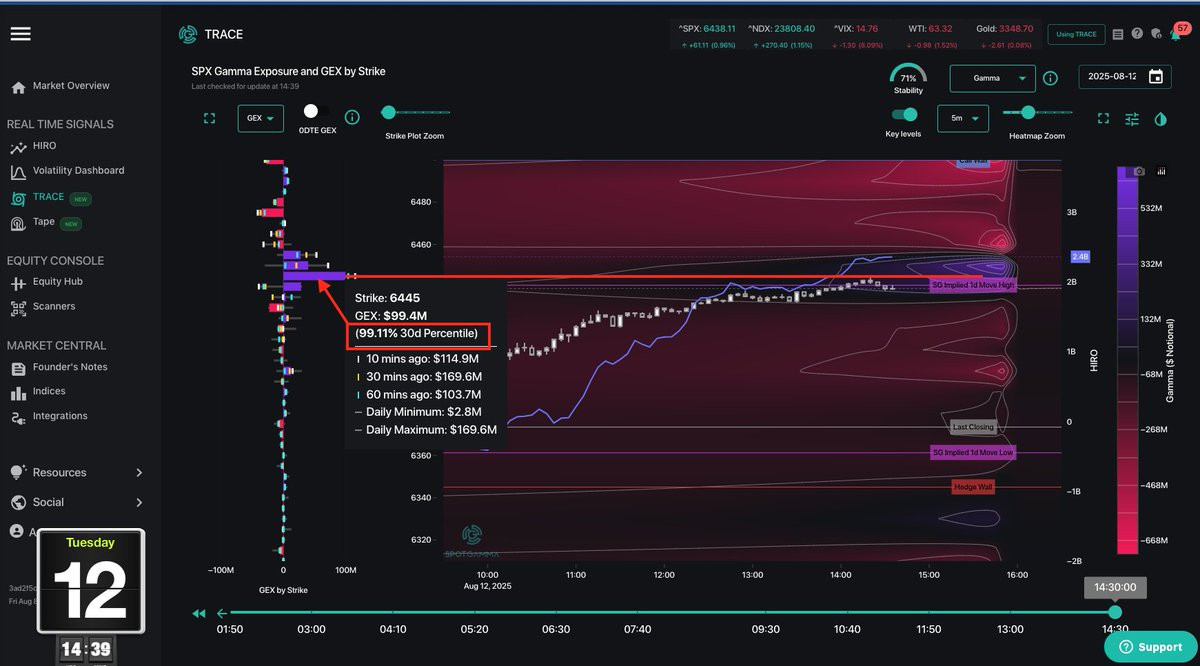This screenshot has height=666, width=1200.
Task: Click SG Implied 1d Move Low label
Action: point(973,452)
